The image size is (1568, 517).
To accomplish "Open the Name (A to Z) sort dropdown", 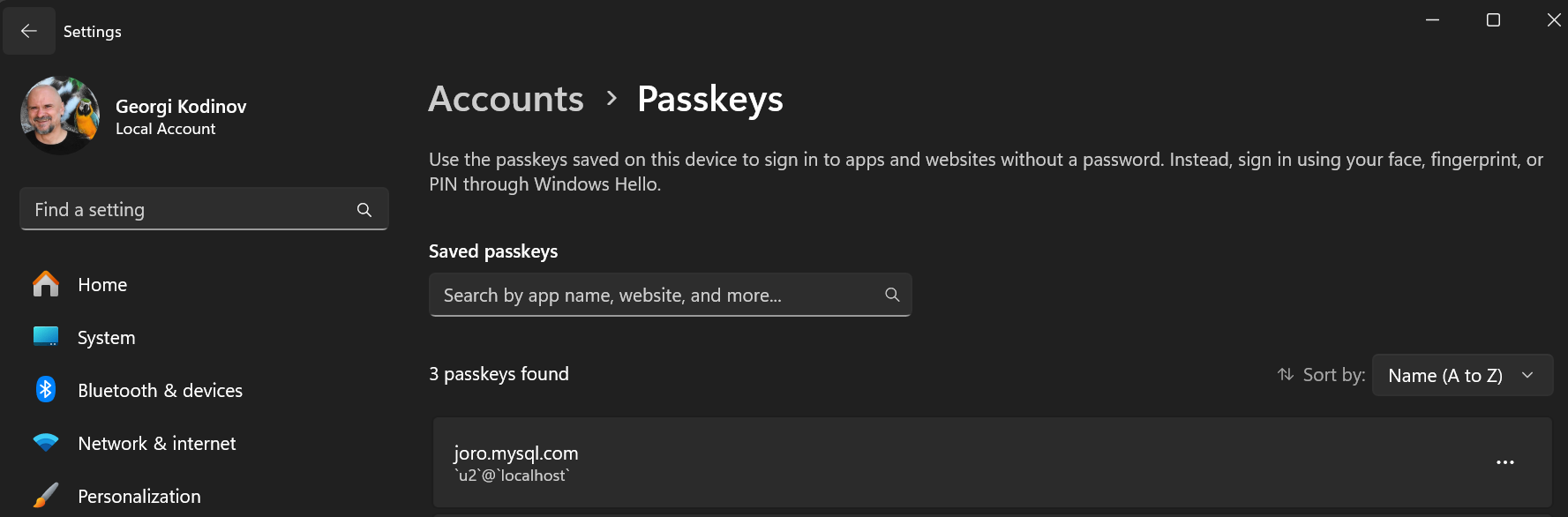I will coord(1462,374).
